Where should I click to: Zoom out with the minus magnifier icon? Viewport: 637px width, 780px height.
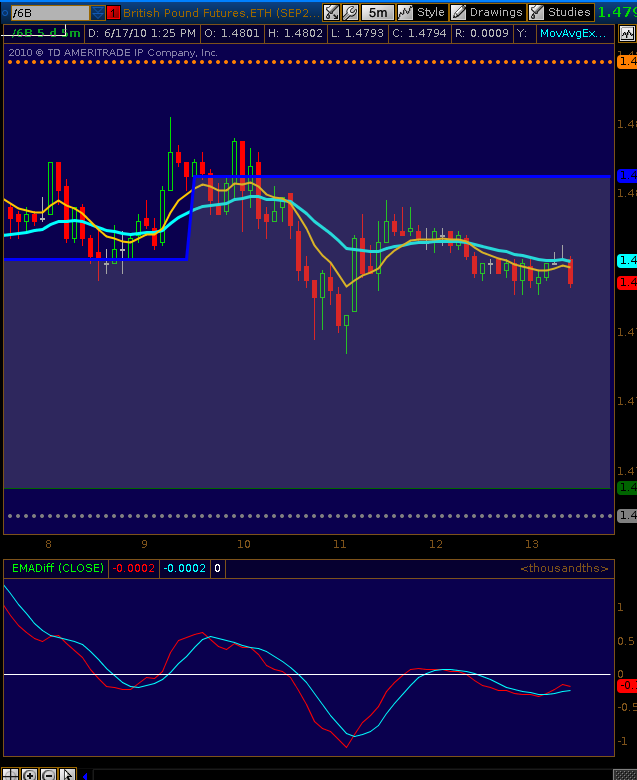coord(48,774)
